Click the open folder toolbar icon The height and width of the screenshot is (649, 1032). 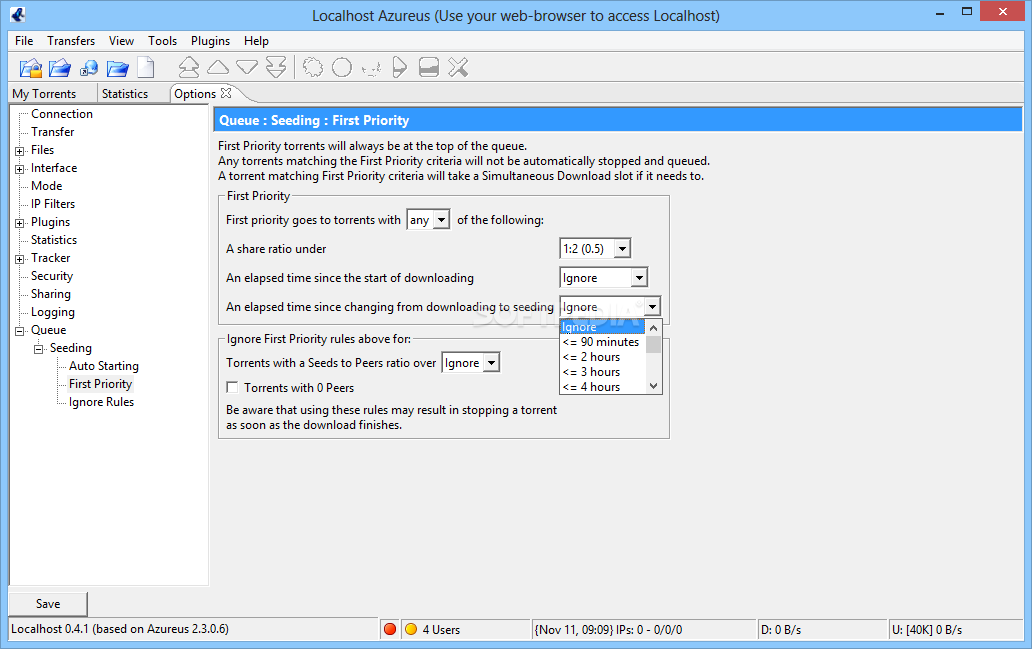click(x=118, y=67)
